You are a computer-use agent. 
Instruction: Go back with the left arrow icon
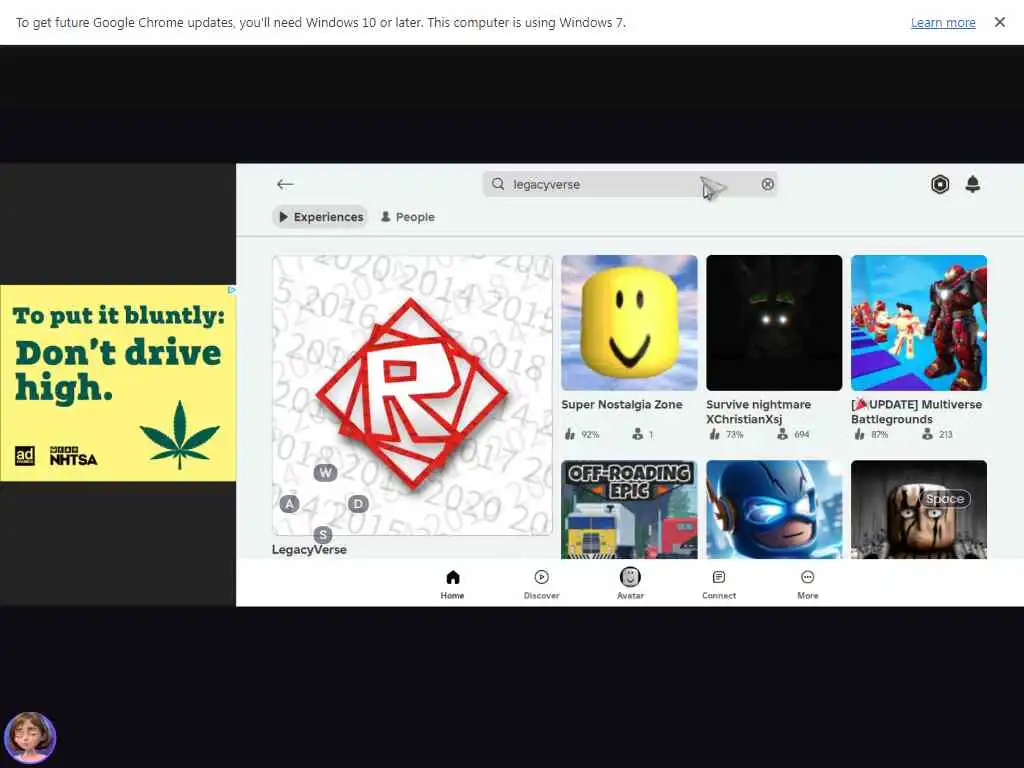[x=285, y=185]
